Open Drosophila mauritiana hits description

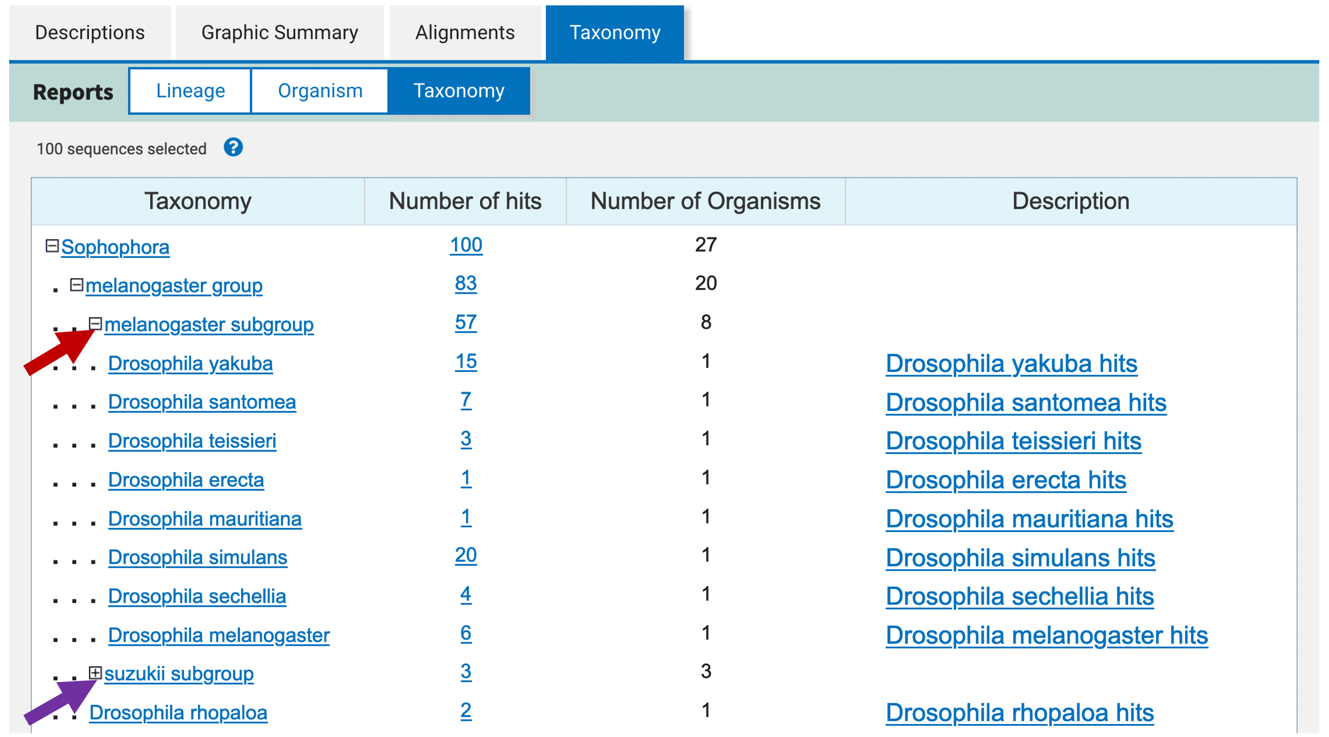1029,520
